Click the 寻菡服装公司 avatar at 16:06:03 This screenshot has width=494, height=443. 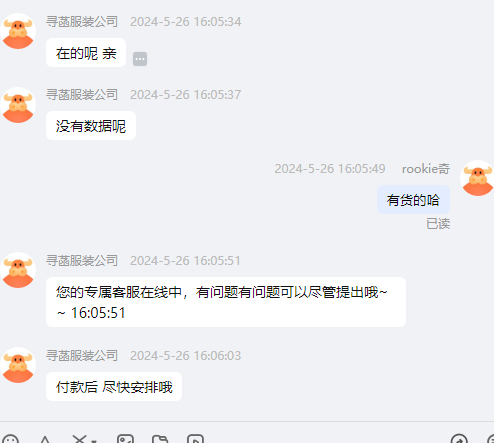coord(18,365)
